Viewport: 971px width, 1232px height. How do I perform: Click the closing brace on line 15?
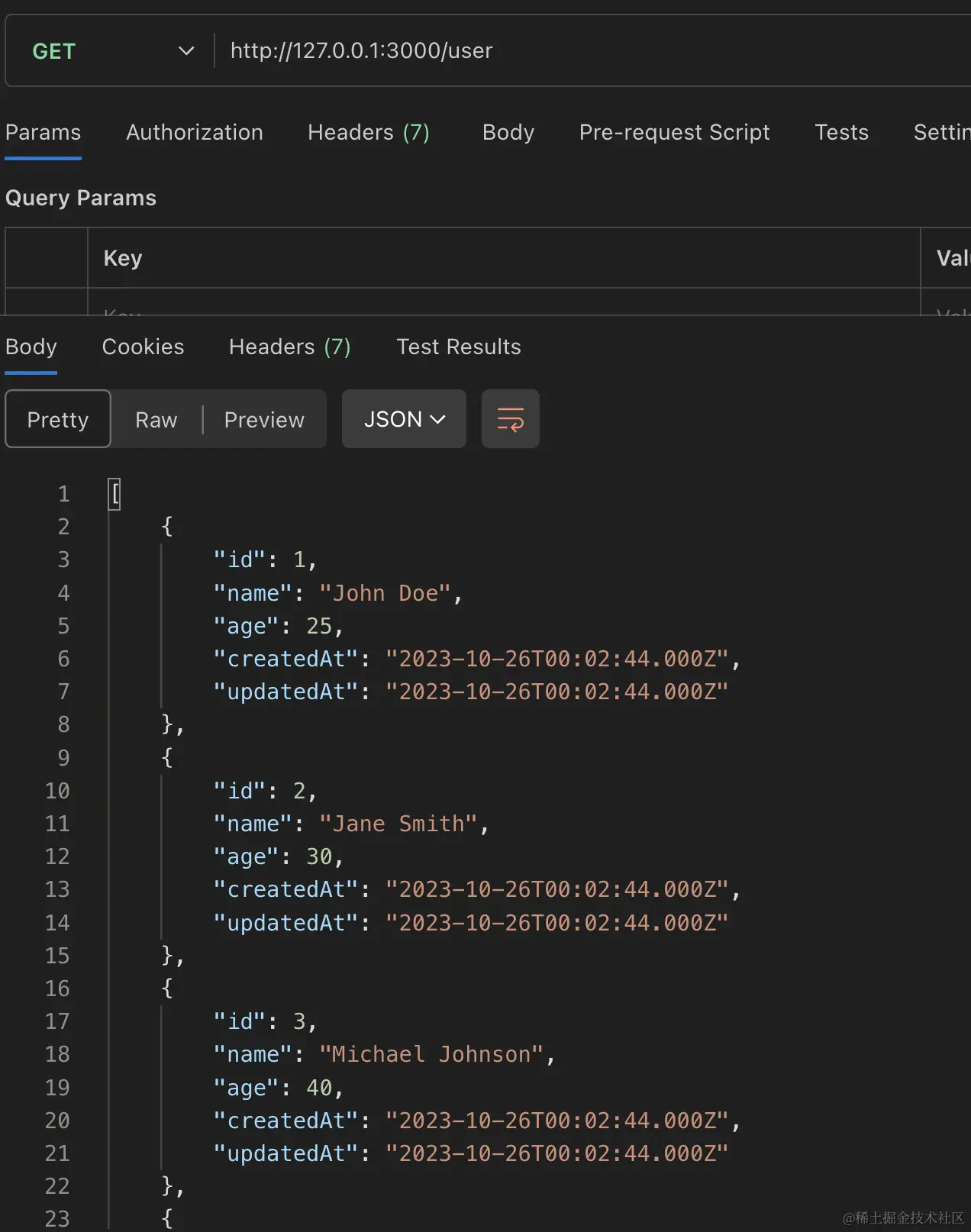(x=168, y=956)
